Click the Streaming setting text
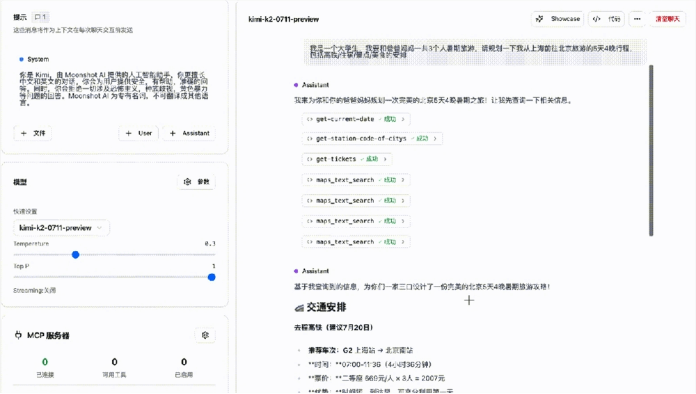The height and width of the screenshot is (394, 696). tap(35, 291)
